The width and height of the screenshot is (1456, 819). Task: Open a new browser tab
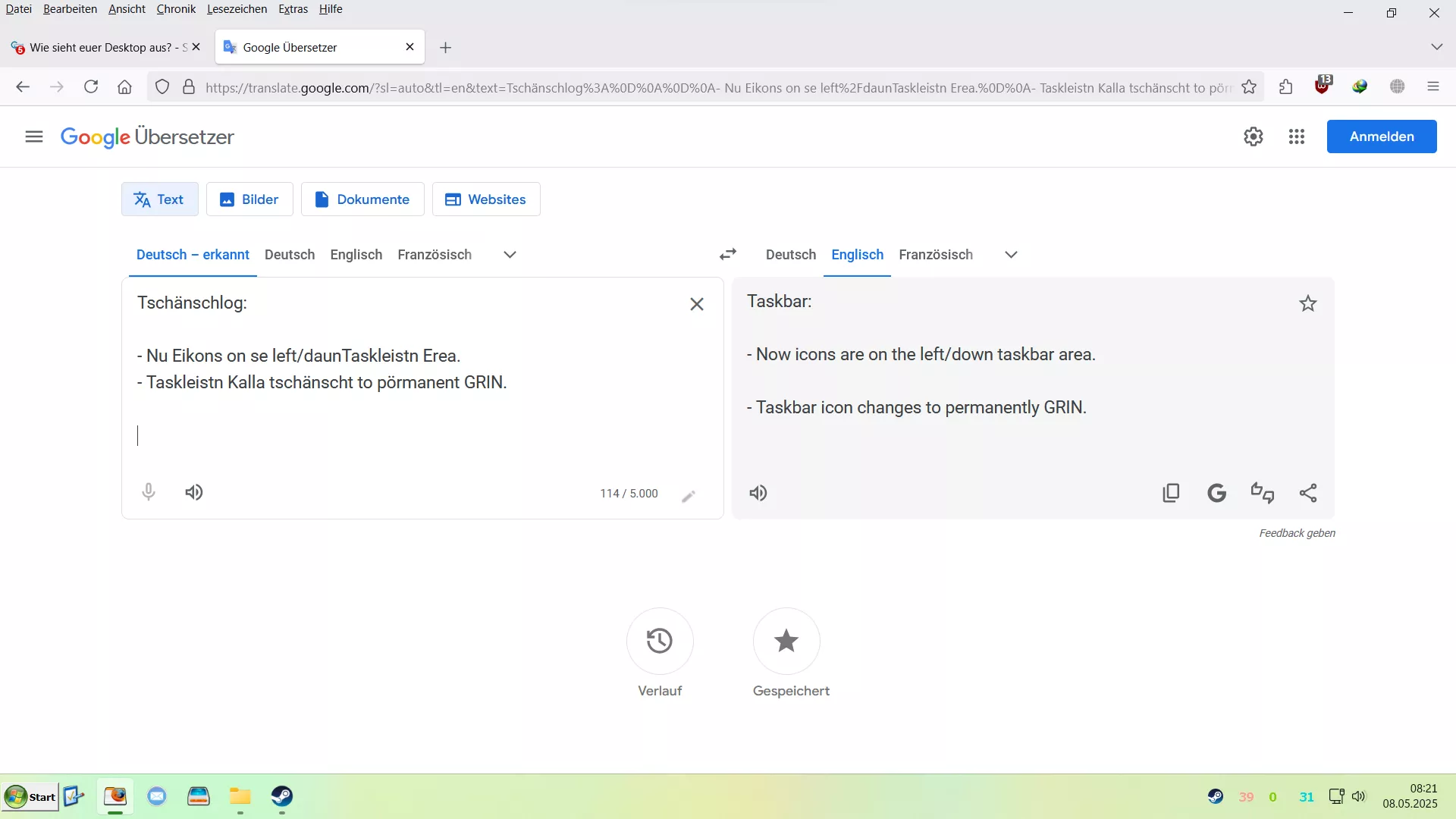pyautogui.click(x=446, y=48)
